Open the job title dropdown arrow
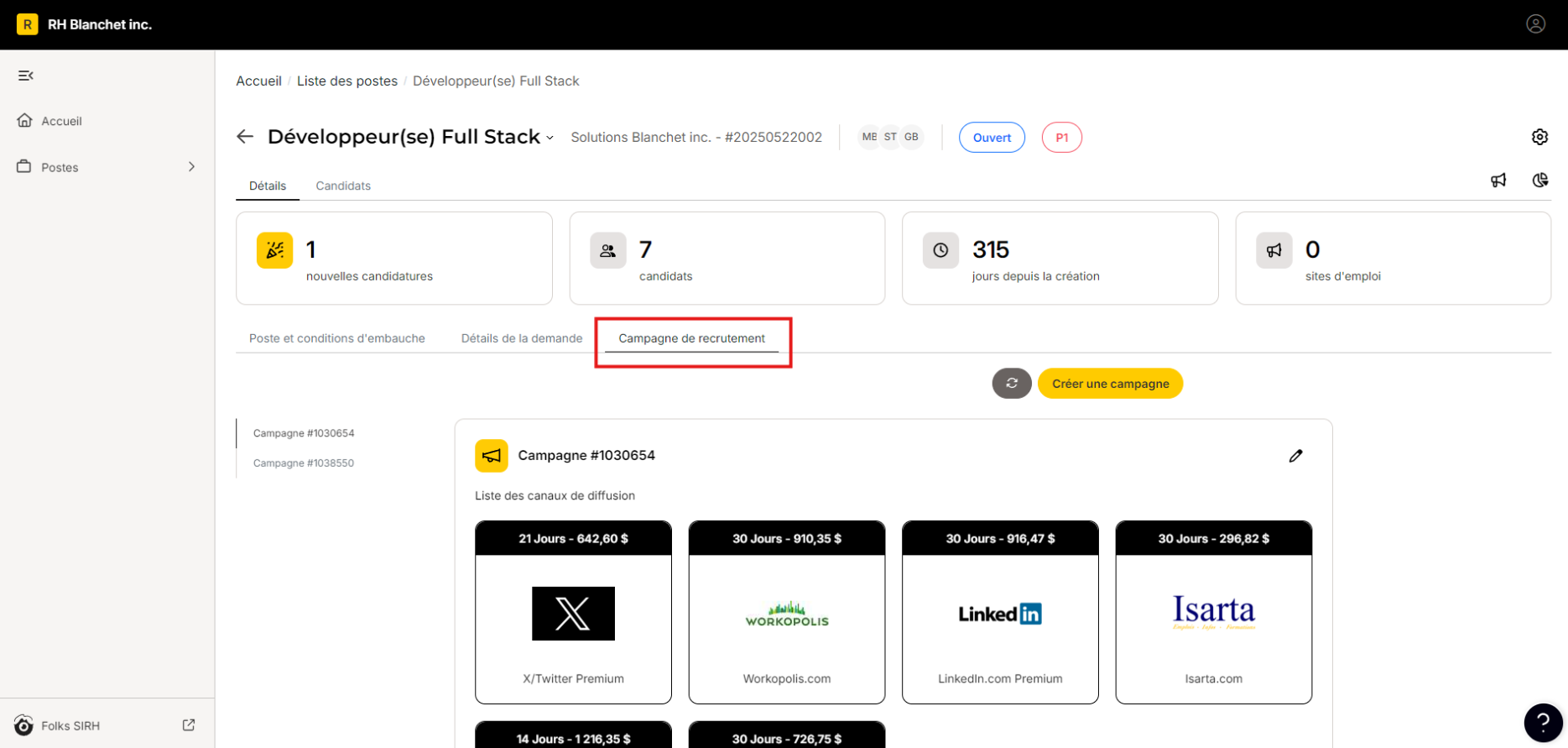 (550, 139)
